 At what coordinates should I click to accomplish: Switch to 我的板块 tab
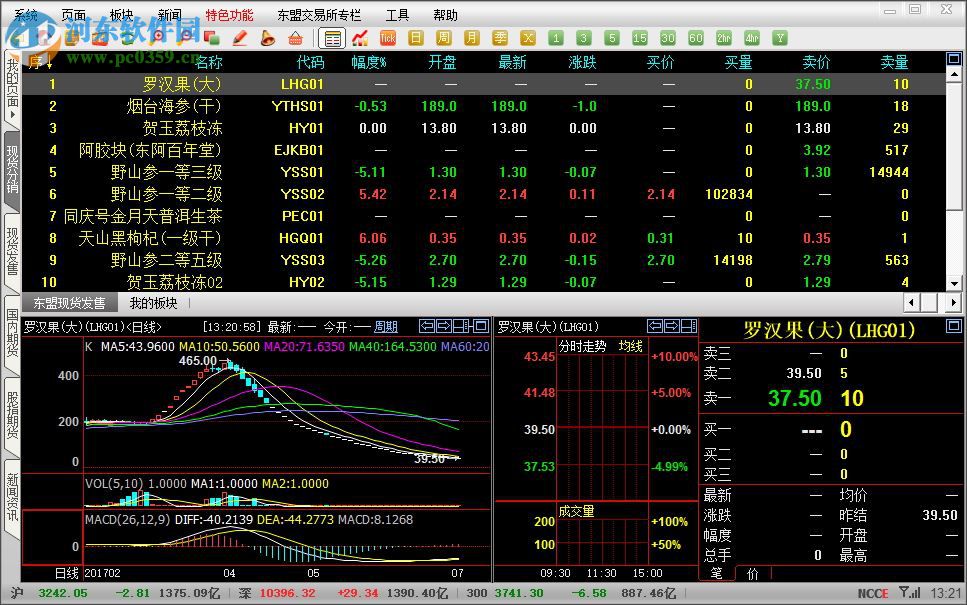(x=153, y=303)
